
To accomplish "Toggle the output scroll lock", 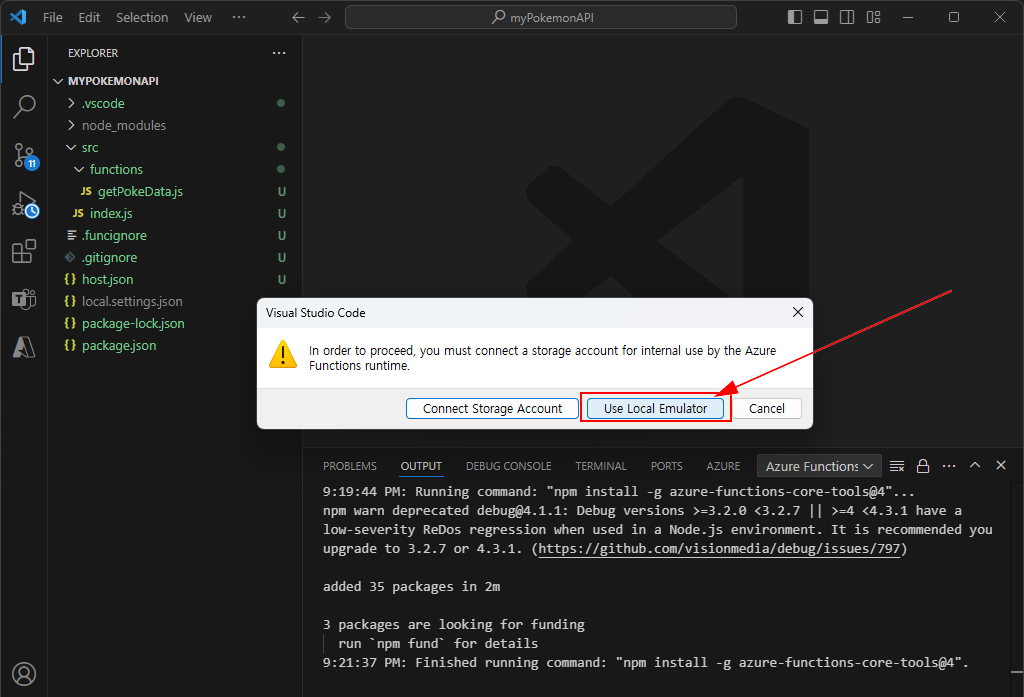I will [923, 466].
